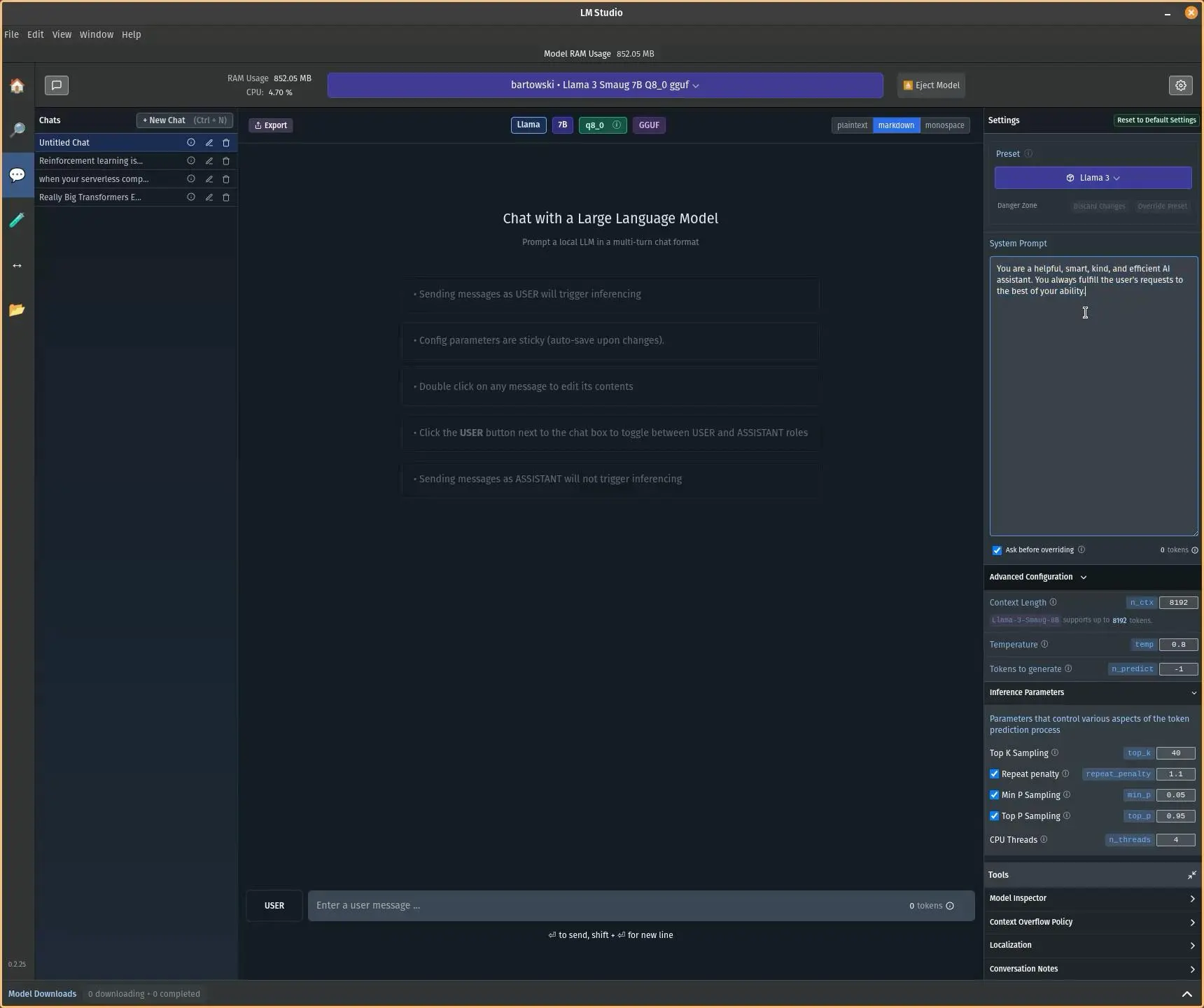
Task: Open the Playground test tube sidebar icon
Action: coord(17,220)
